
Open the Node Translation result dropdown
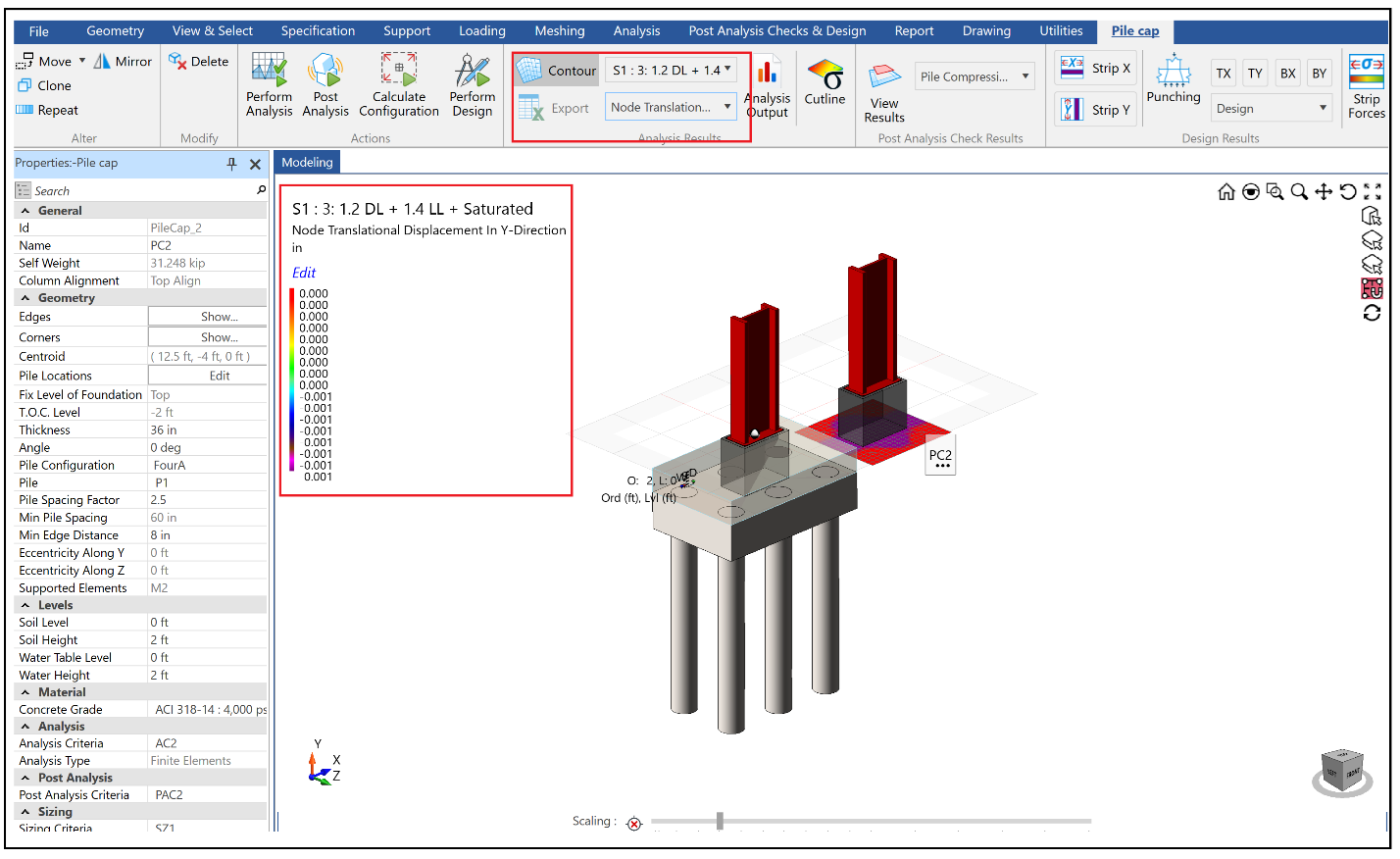click(671, 108)
